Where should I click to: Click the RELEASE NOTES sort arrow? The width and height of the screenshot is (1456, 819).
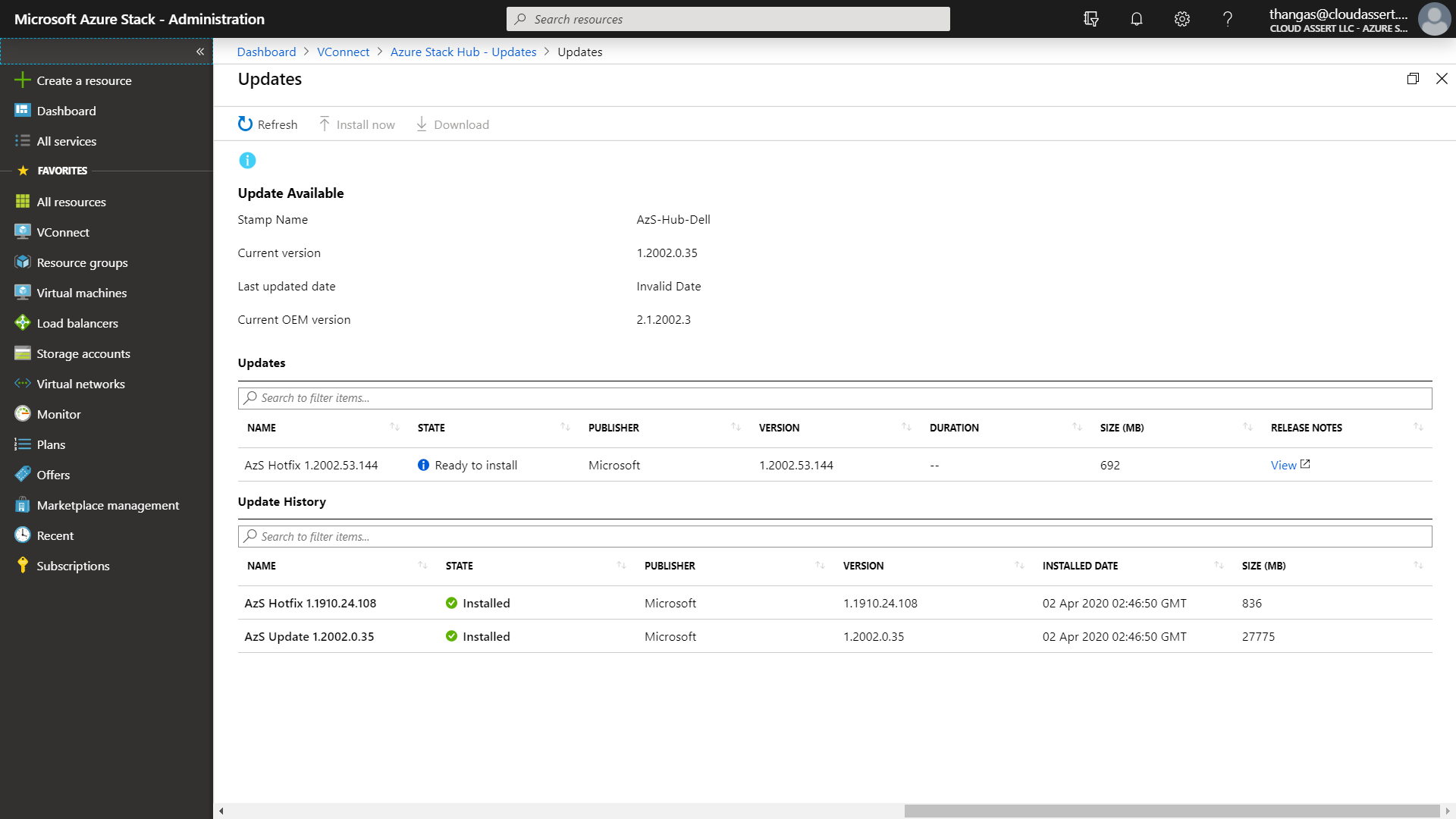tap(1419, 427)
